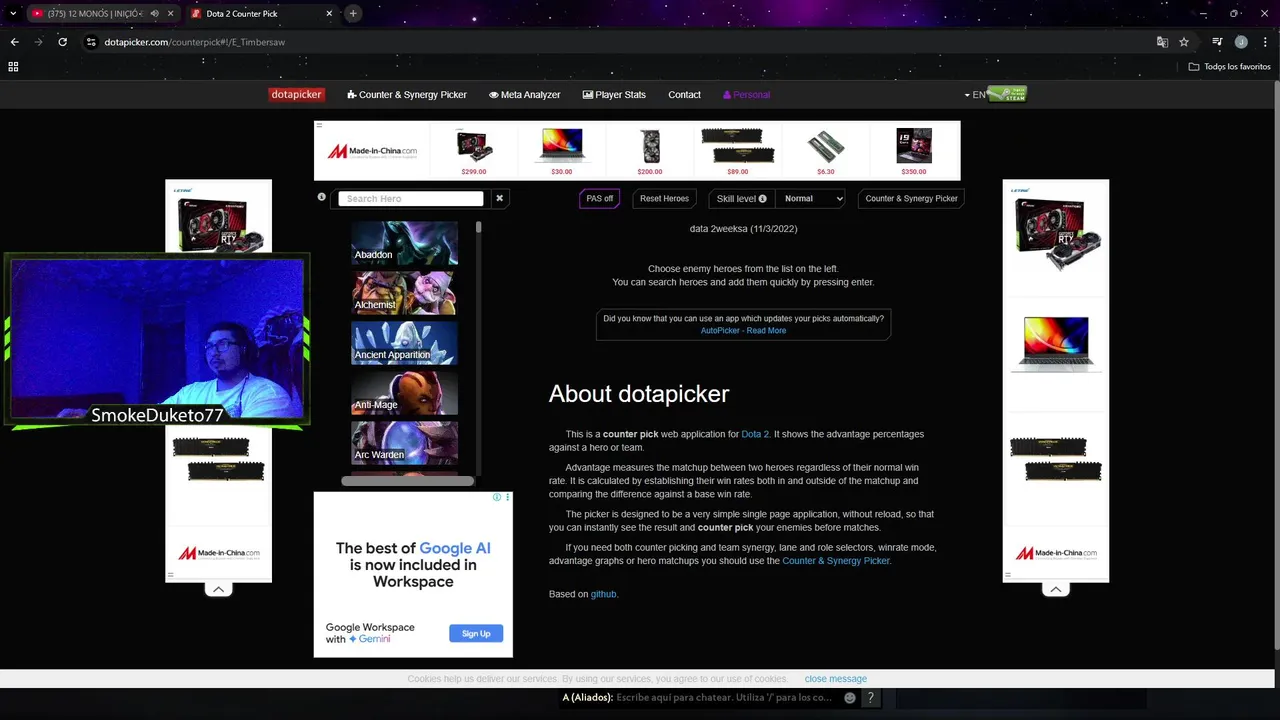Open the site information icon in address bar
Viewport: 1280px width, 720px height.
coord(91,42)
